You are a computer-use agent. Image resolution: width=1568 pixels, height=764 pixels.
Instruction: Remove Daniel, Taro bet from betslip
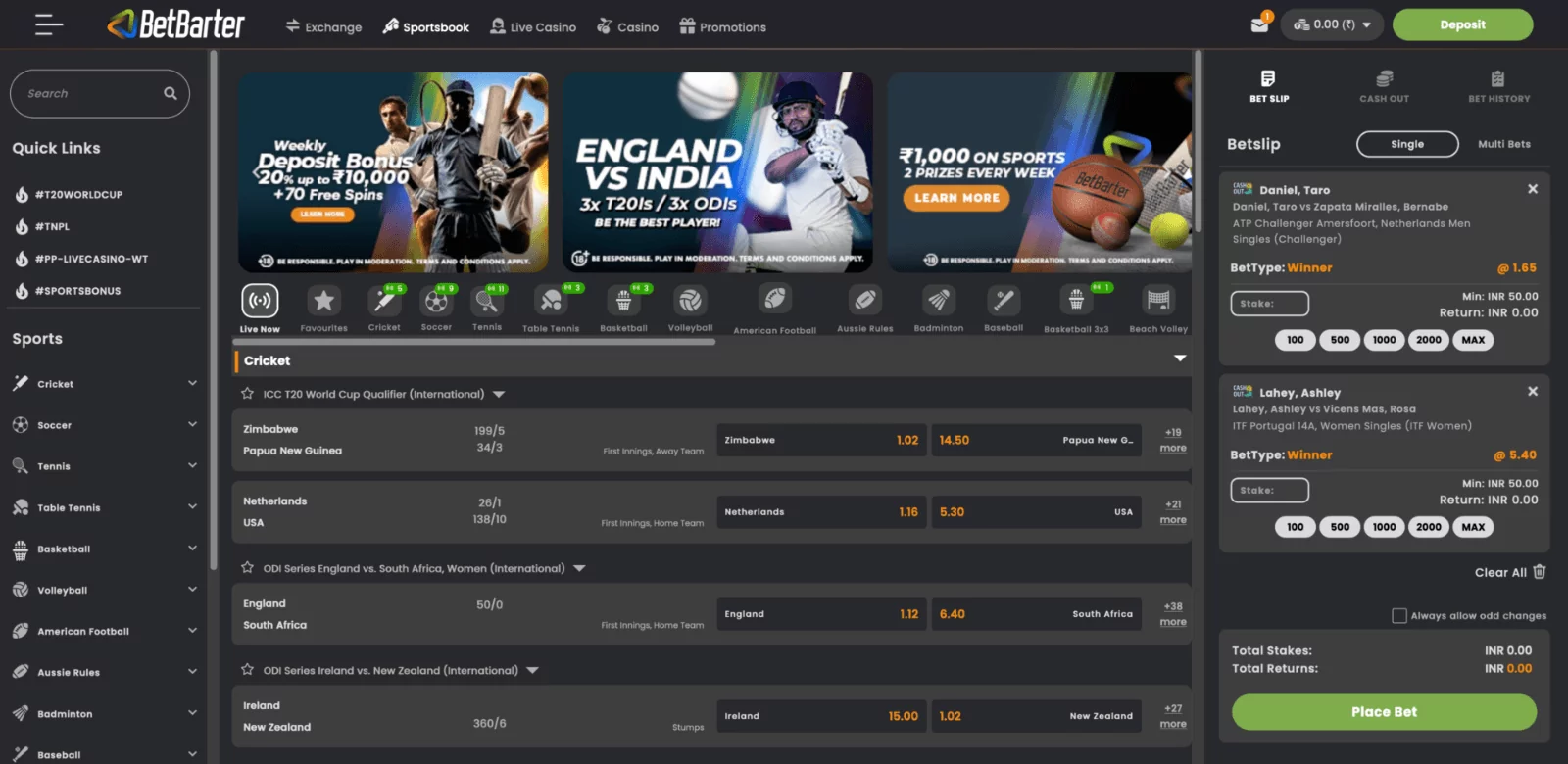[x=1533, y=189]
